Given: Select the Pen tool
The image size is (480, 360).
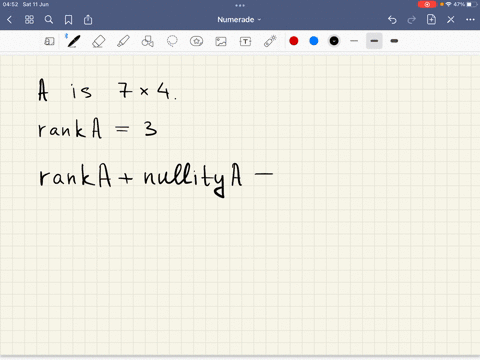Looking at the screenshot, I should coord(73,41).
